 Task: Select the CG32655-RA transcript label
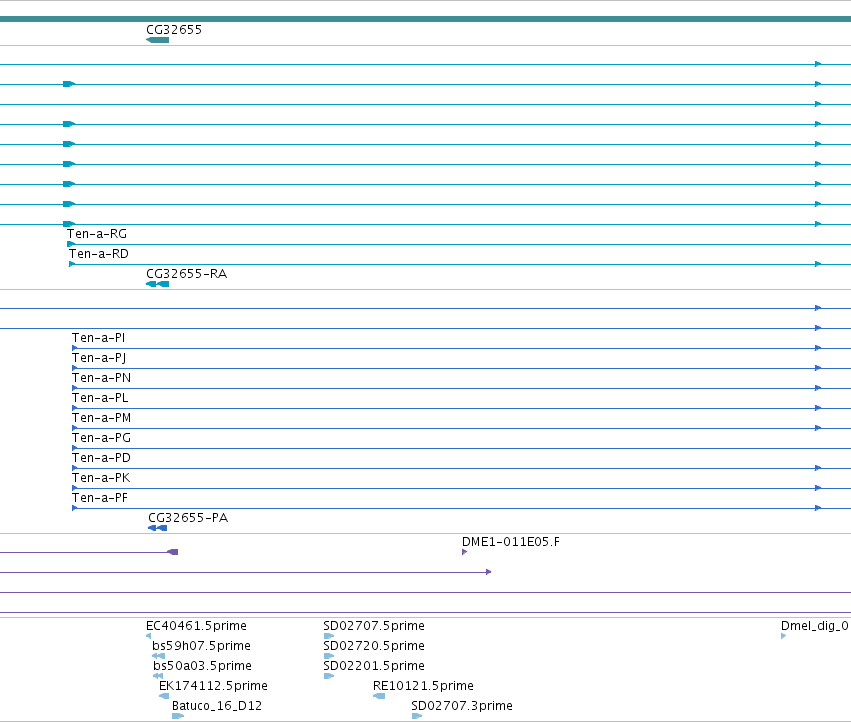186,274
